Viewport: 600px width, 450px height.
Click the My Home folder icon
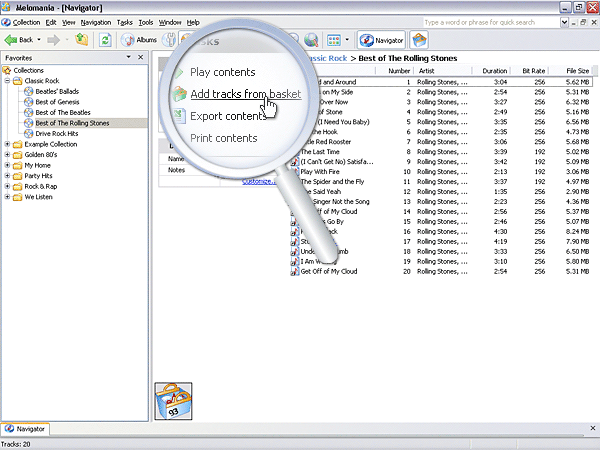pyautogui.click(x=17, y=166)
